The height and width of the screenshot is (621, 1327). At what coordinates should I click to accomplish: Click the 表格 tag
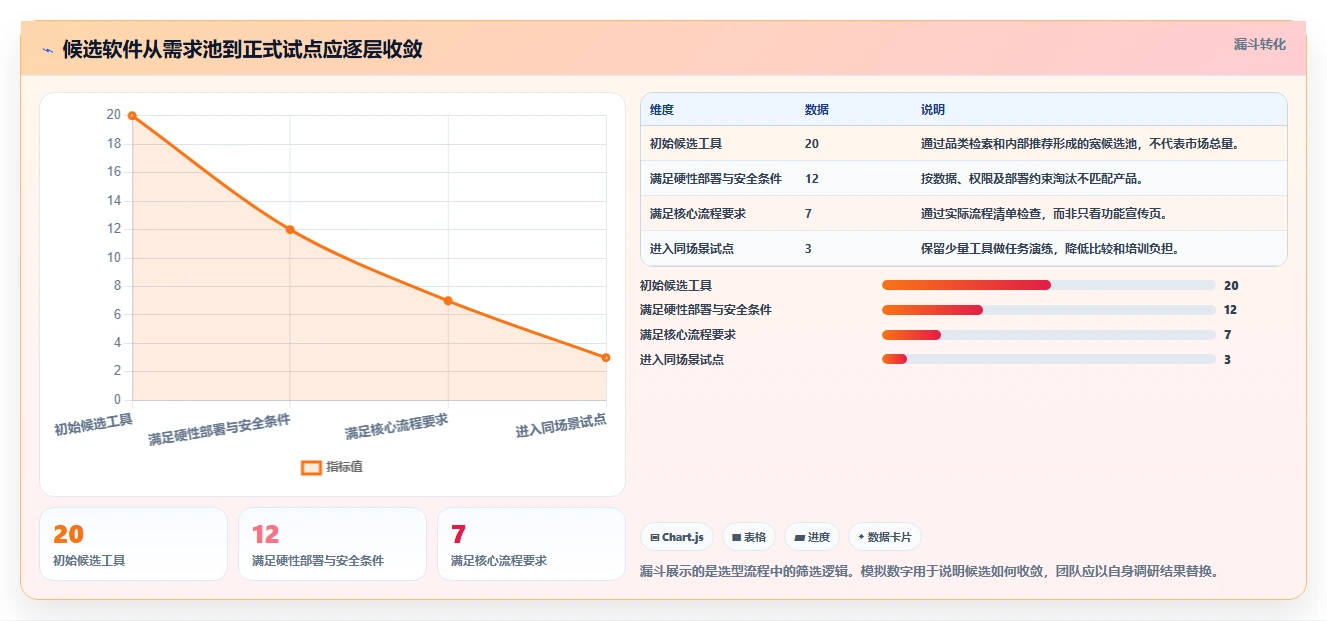coord(749,537)
